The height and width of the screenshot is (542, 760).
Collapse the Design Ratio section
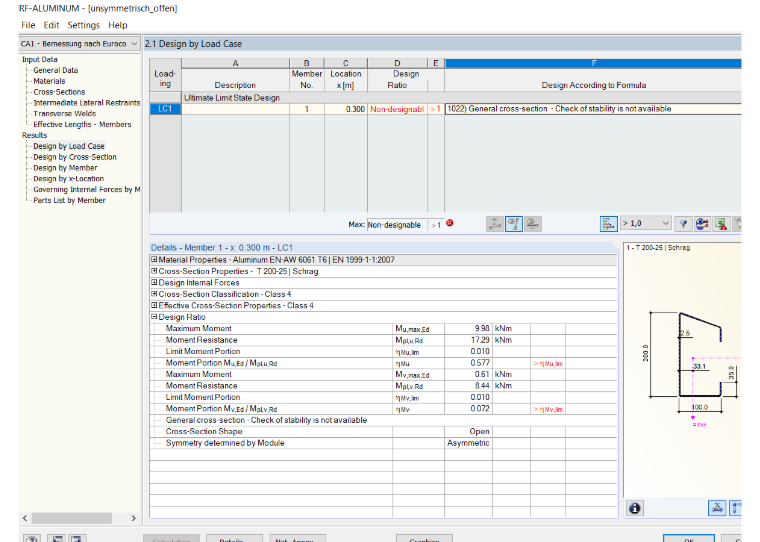pos(154,317)
